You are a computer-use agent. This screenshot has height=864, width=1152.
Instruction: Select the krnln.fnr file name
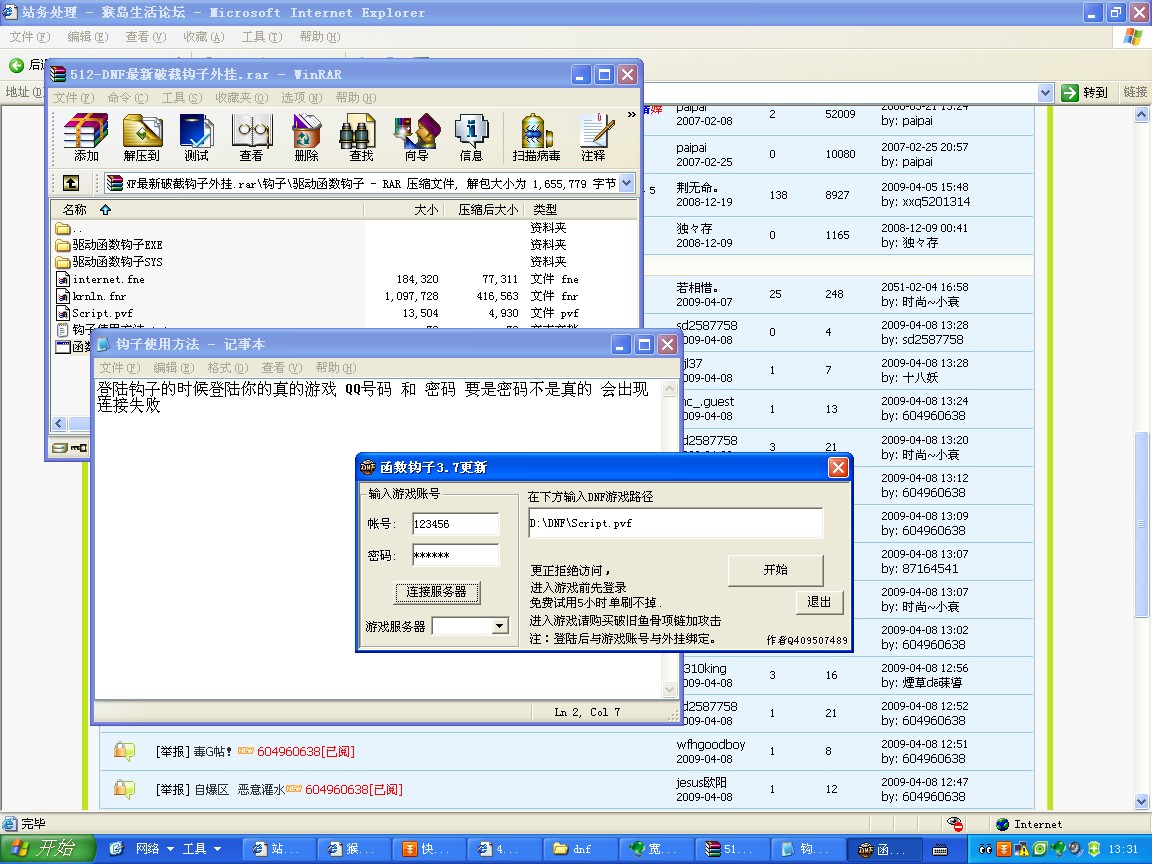coord(99,296)
